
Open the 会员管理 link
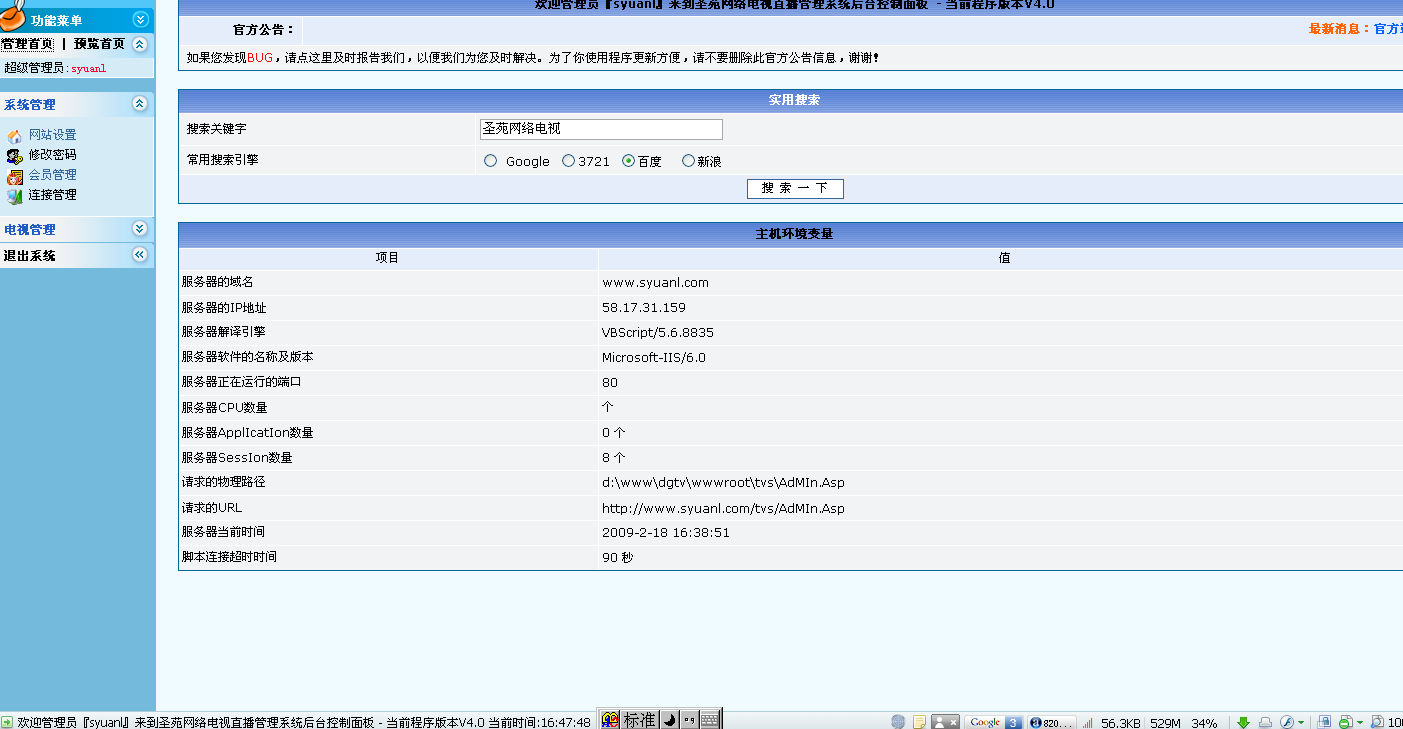click(52, 175)
